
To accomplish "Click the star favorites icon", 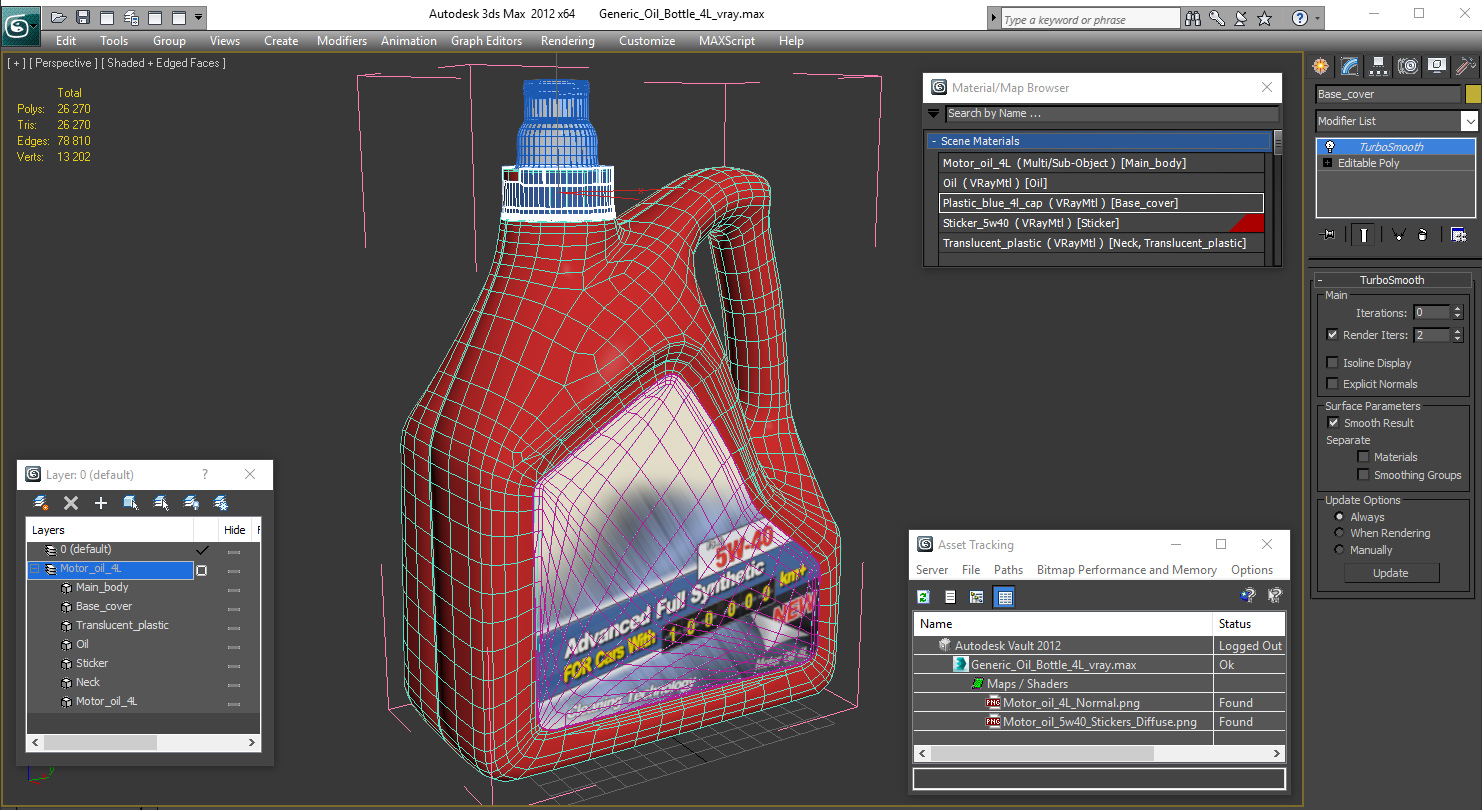I will click(1265, 18).
